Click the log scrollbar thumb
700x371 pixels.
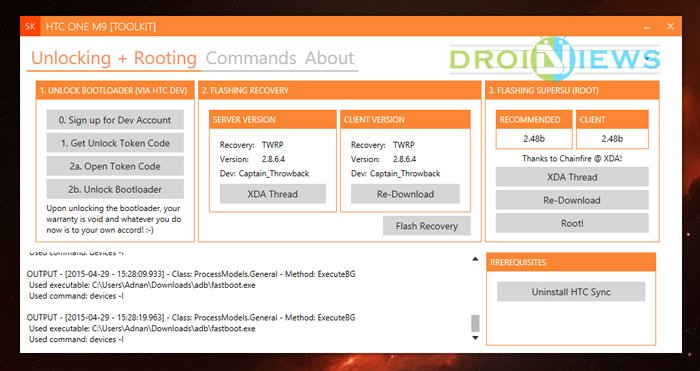475,324
